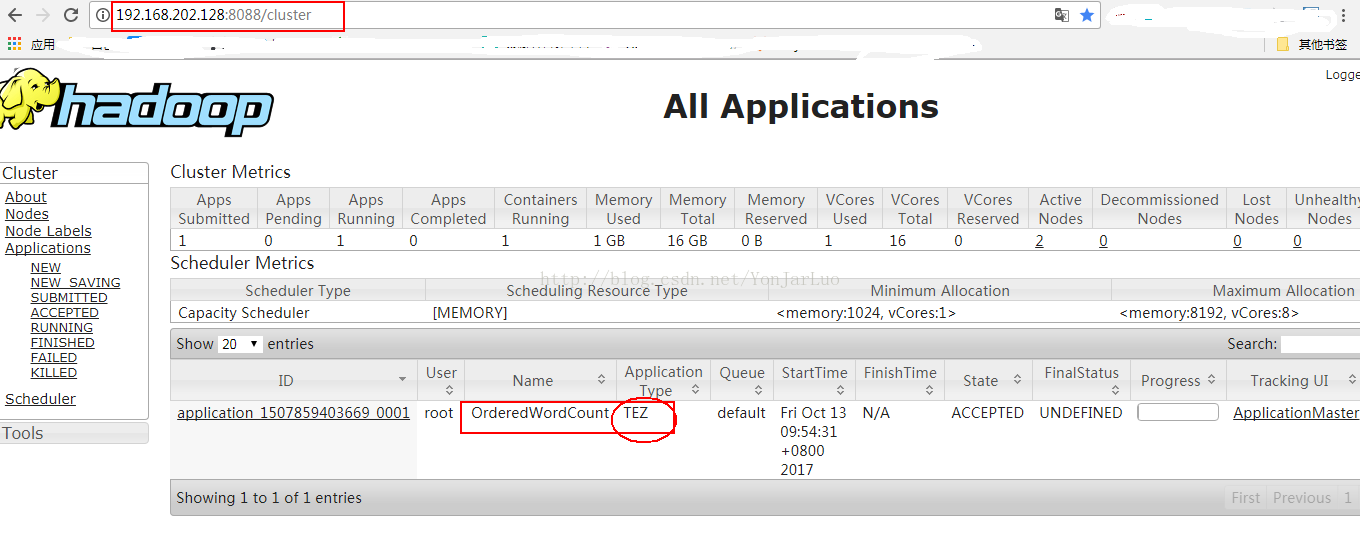Click the application progress bar

(1178, 412)
